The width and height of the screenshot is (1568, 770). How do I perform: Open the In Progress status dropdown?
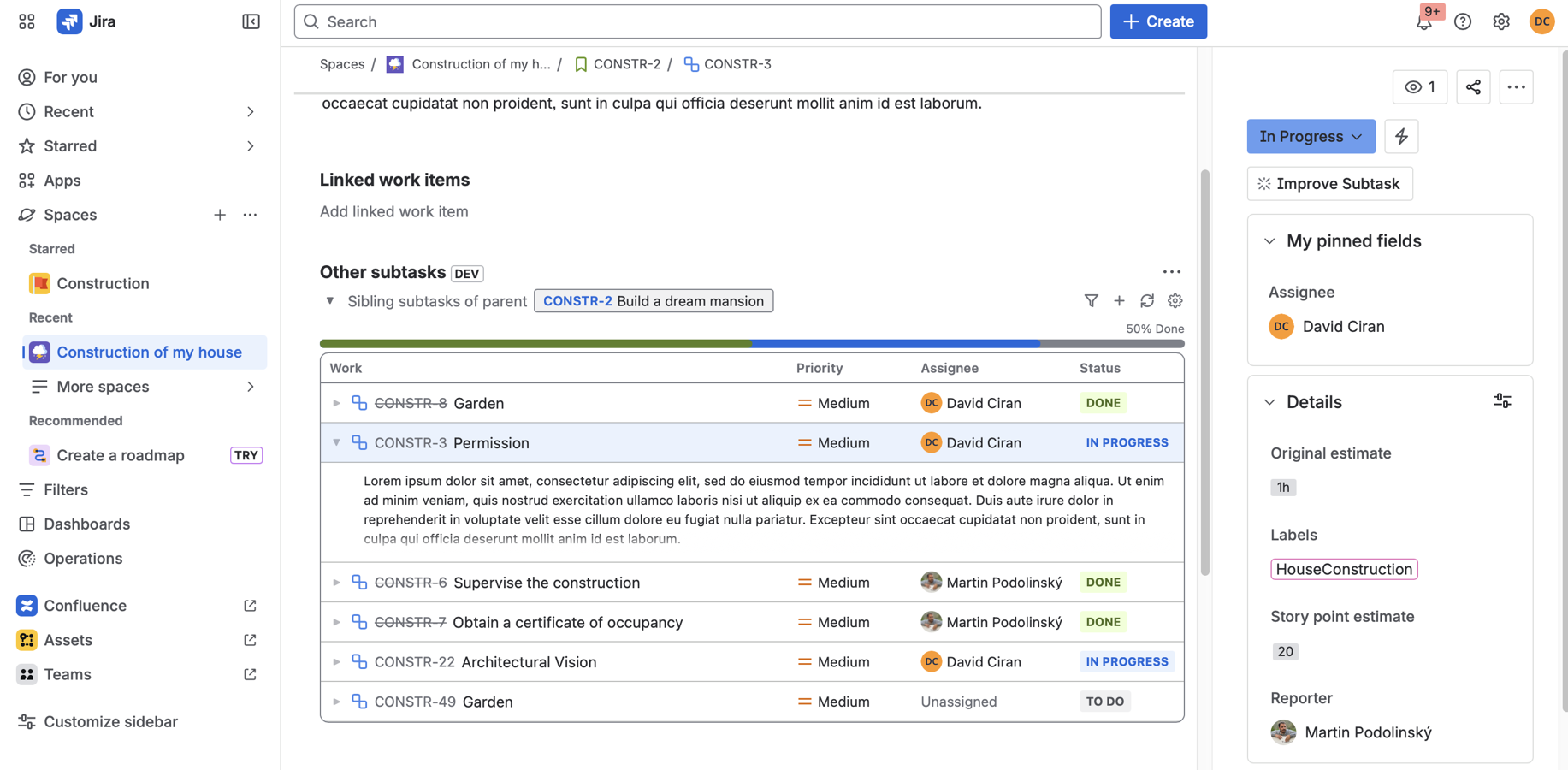(1311, 136)
